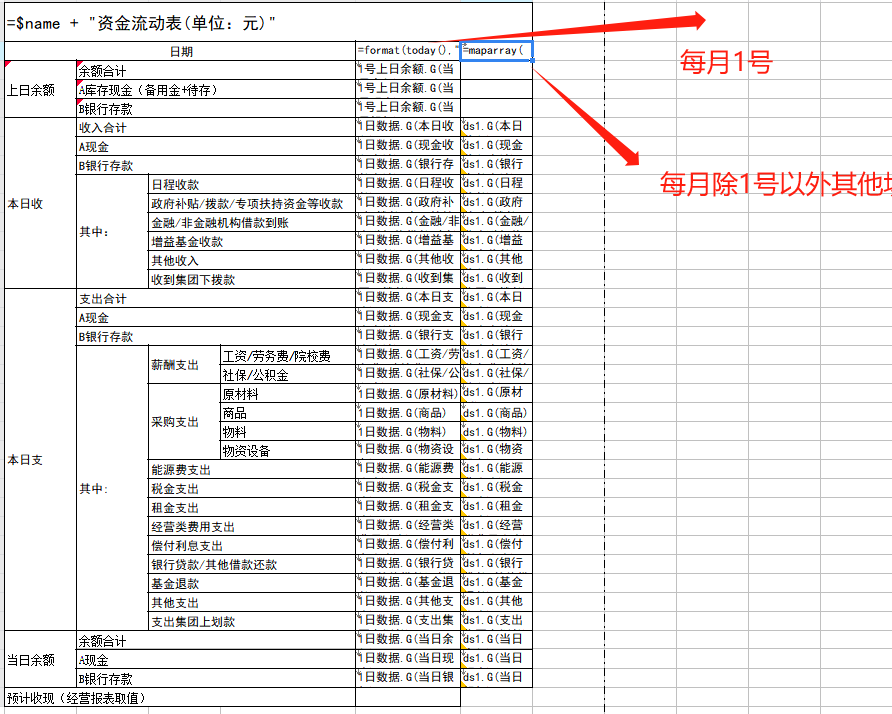The height and width of the screenshot is (714, 892).
Task: Select the 金融/非金融机构借款到账 cell
Action: 252,222
